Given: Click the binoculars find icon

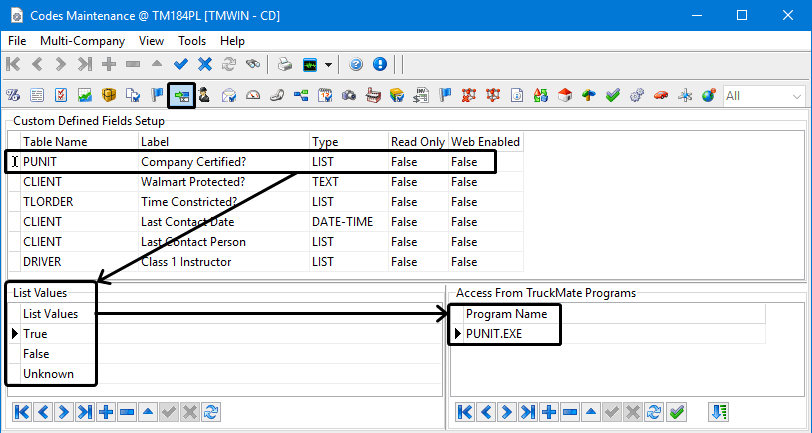Looking at the screenshot, I should pos(254,65).
